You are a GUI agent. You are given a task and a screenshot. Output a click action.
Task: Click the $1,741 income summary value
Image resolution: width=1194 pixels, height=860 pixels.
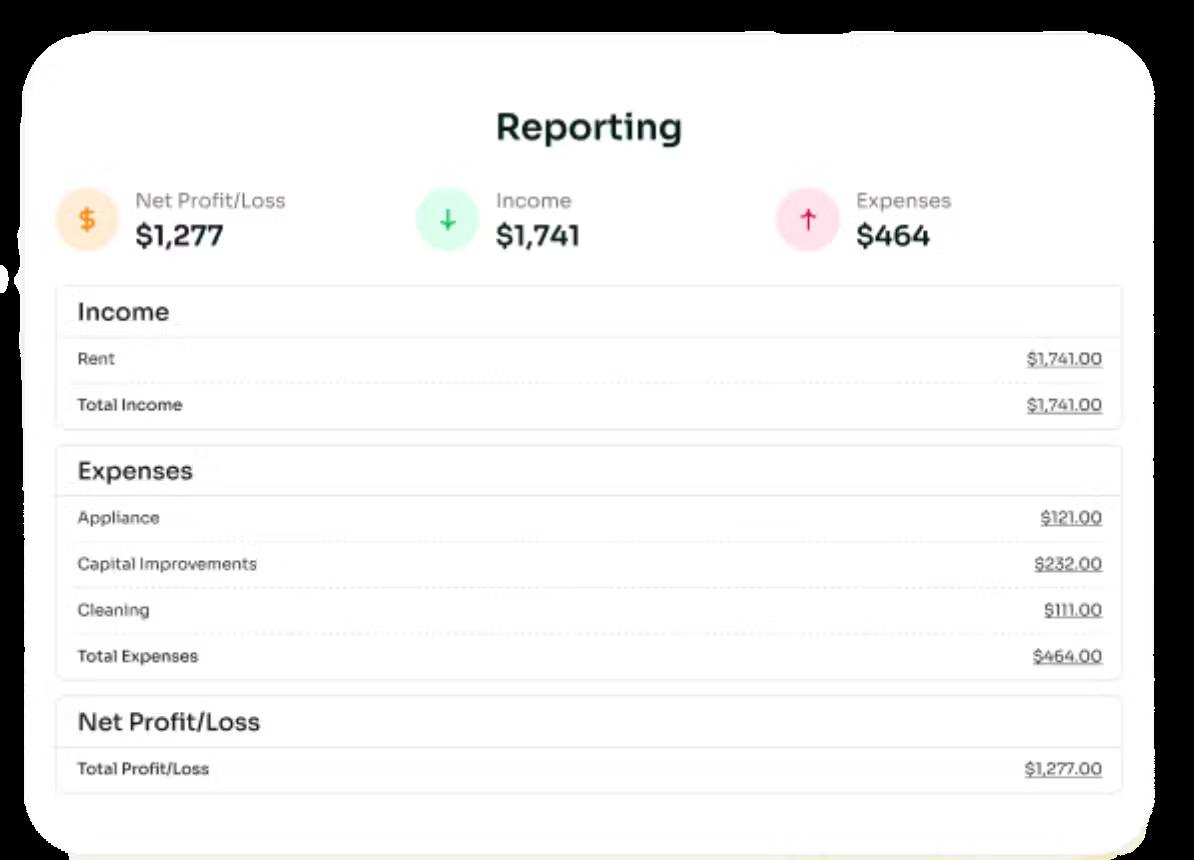click(x=538, y=236)
